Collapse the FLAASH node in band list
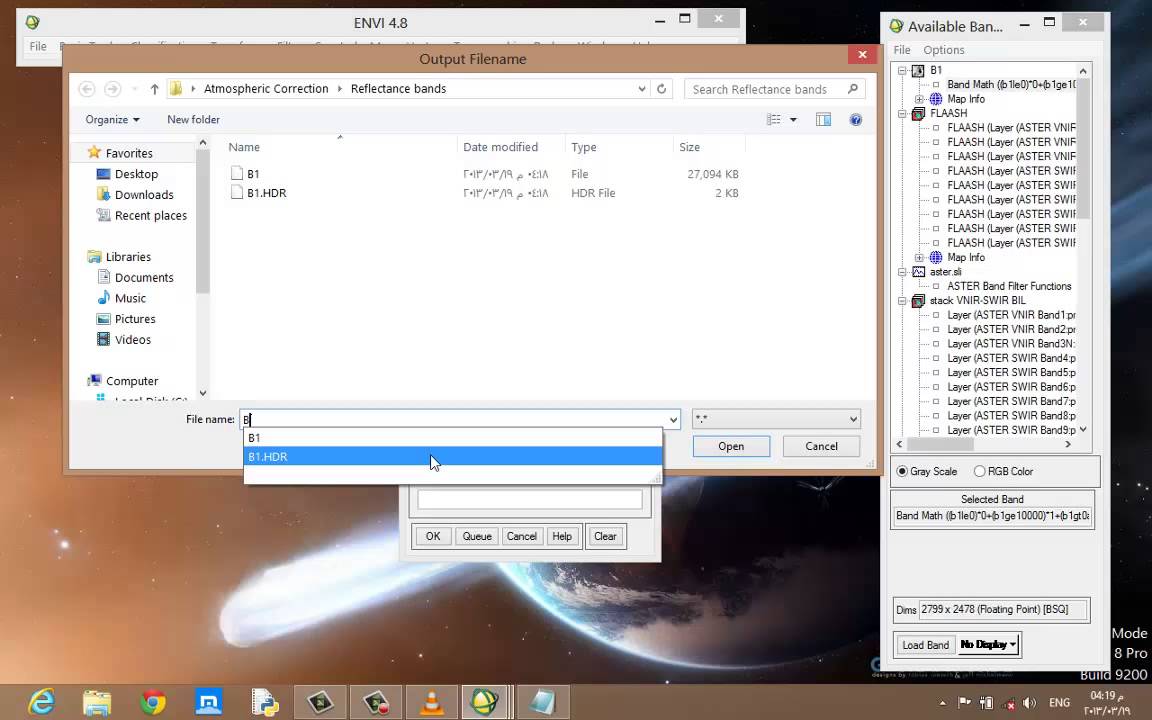Image resolution: width=1152 pixels, height=720 pixels. pyautogui.click(x=902, y=113)
